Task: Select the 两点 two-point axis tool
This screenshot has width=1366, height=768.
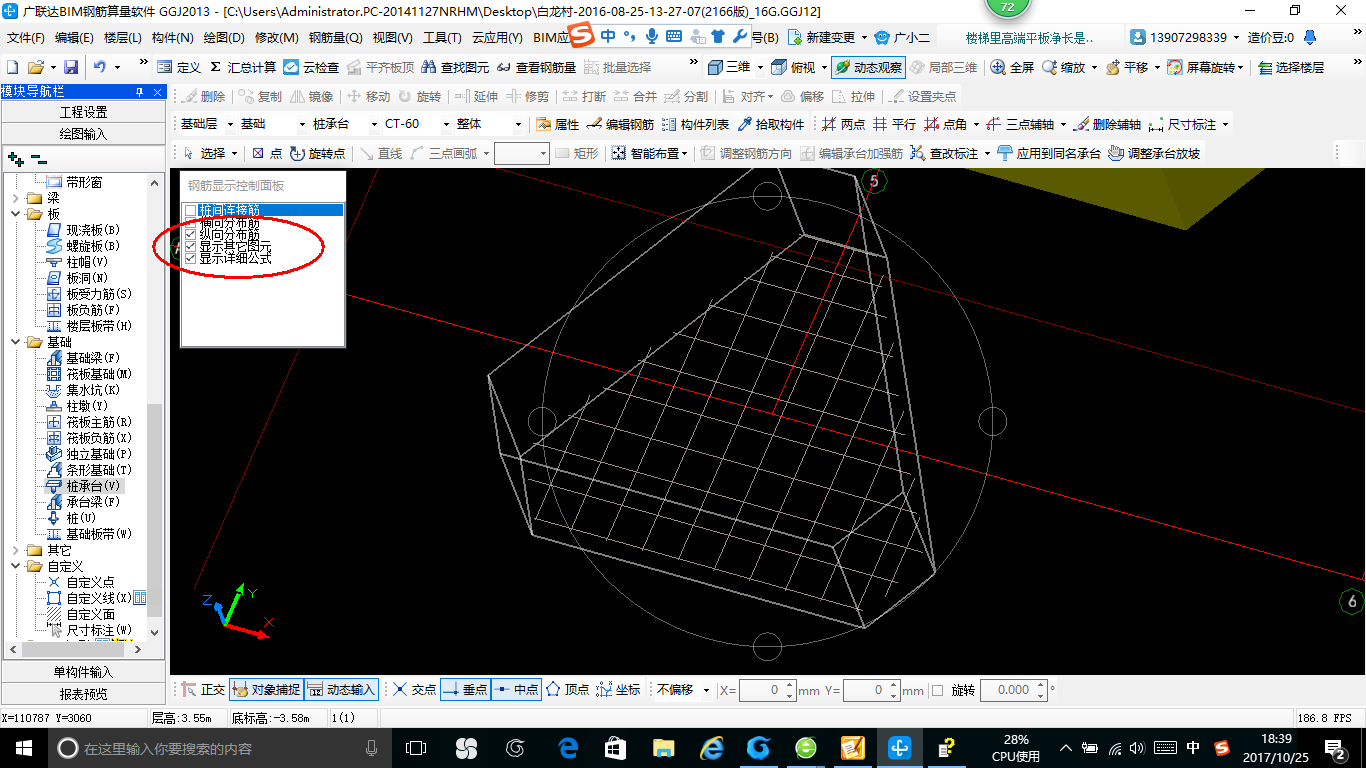Action: pyautogui.click(x=843, y=124)
